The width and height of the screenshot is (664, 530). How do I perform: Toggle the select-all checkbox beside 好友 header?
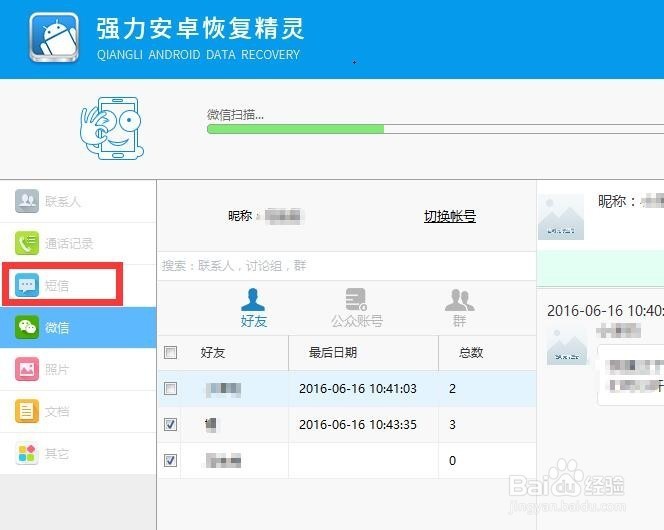click(170, 352)
